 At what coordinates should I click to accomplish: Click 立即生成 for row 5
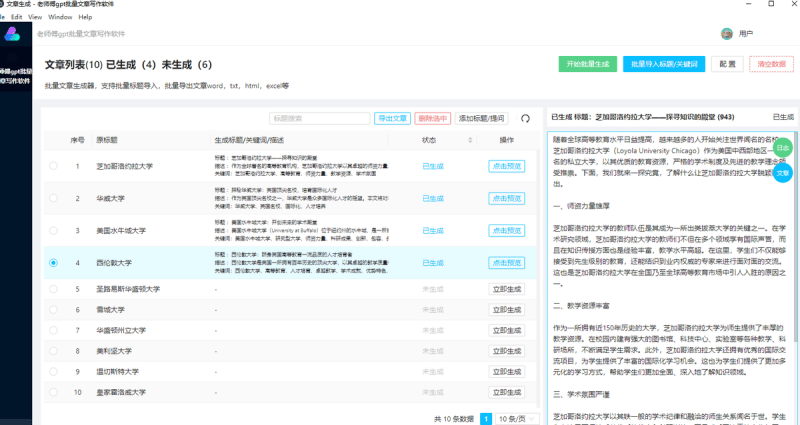(507, 289)
